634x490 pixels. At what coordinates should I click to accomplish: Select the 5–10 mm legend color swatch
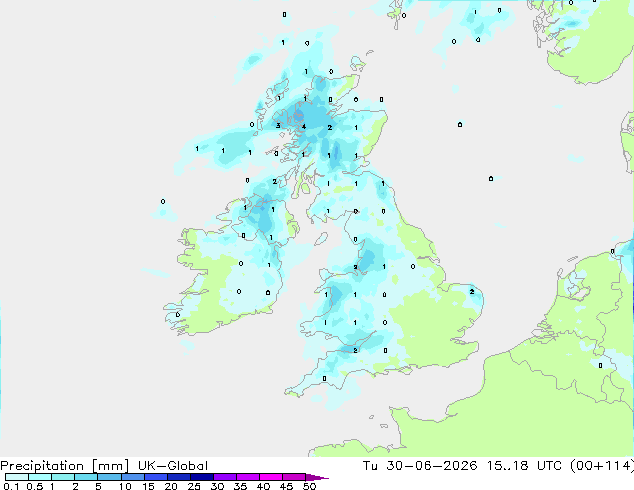[109, 477]
